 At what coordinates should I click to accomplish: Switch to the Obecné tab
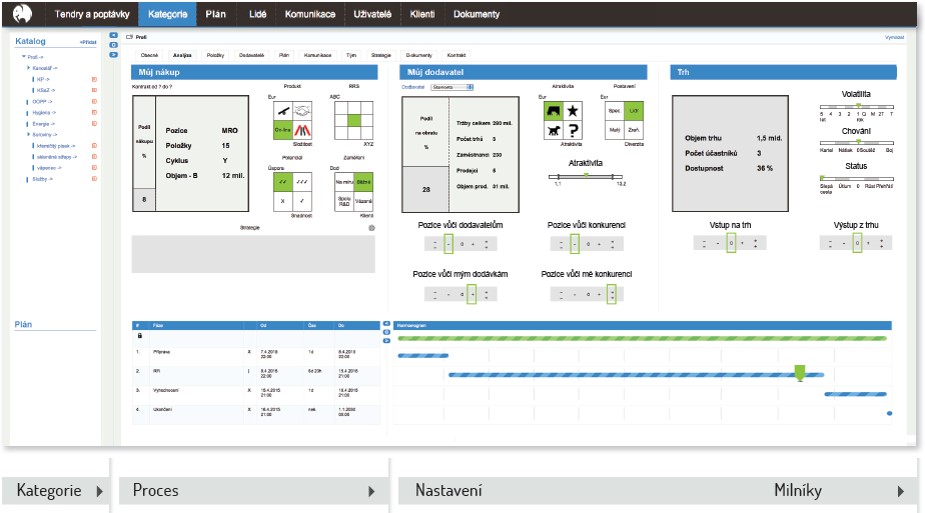[x=149, y=55]
